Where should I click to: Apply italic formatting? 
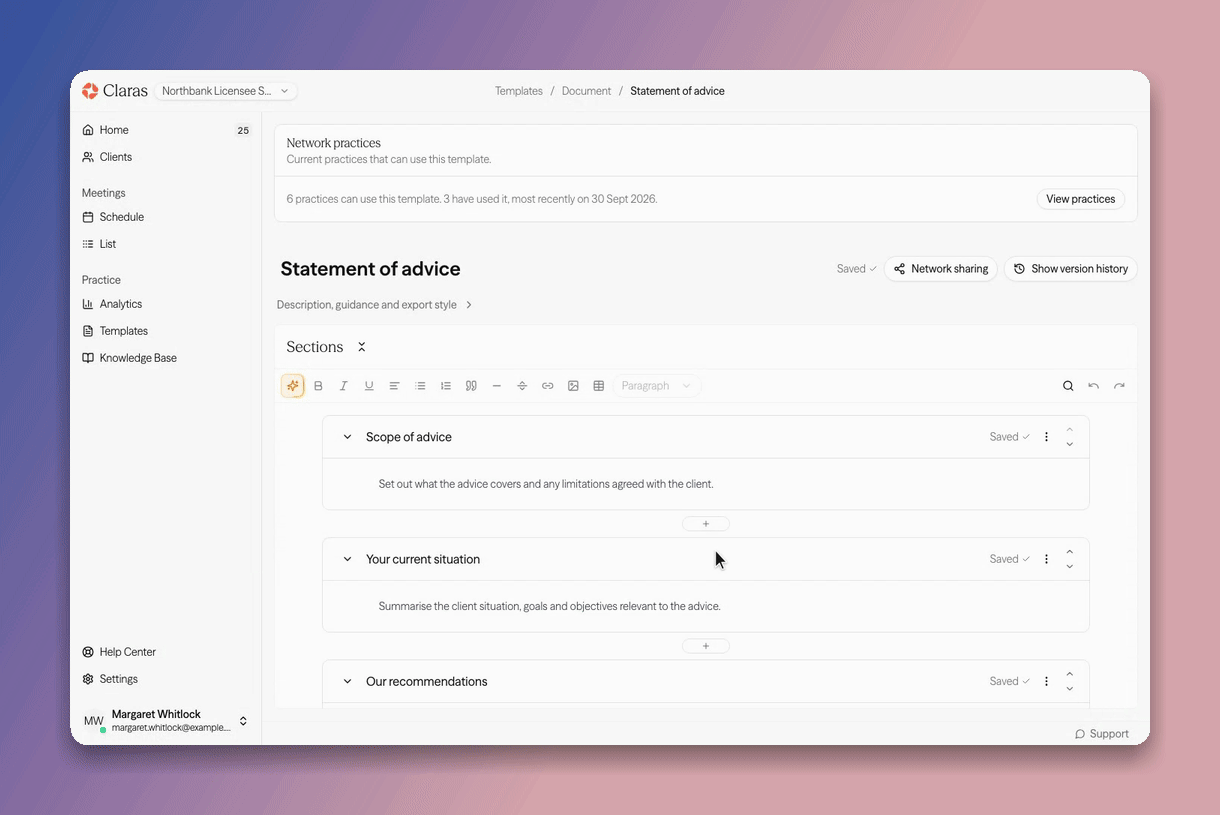(x=344, y=386)
